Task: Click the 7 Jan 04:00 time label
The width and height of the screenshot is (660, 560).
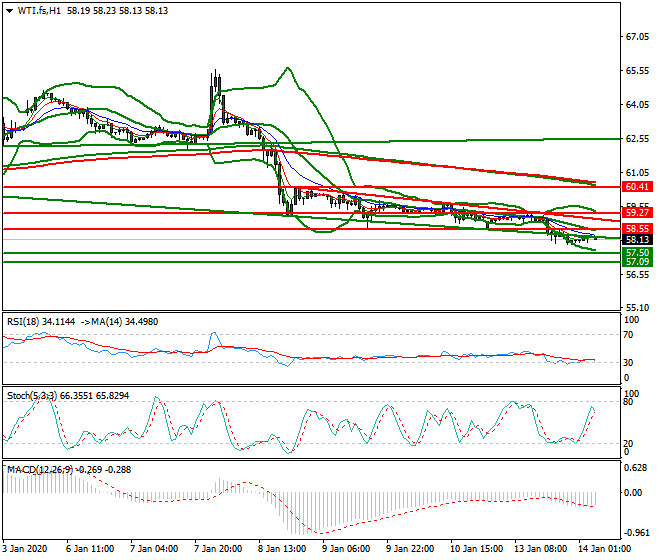Action: point(154,549)
